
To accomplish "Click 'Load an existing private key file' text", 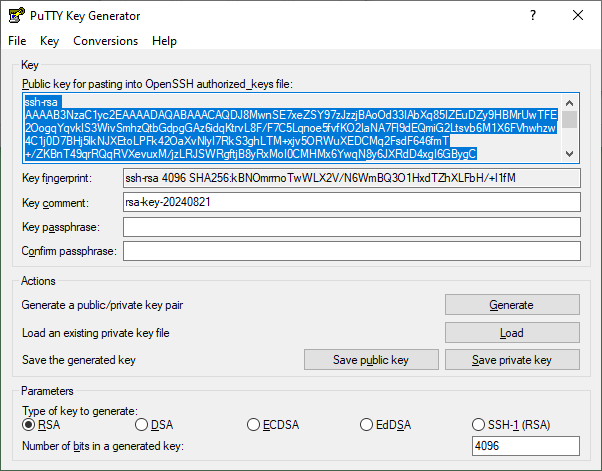I will [96, 333].
